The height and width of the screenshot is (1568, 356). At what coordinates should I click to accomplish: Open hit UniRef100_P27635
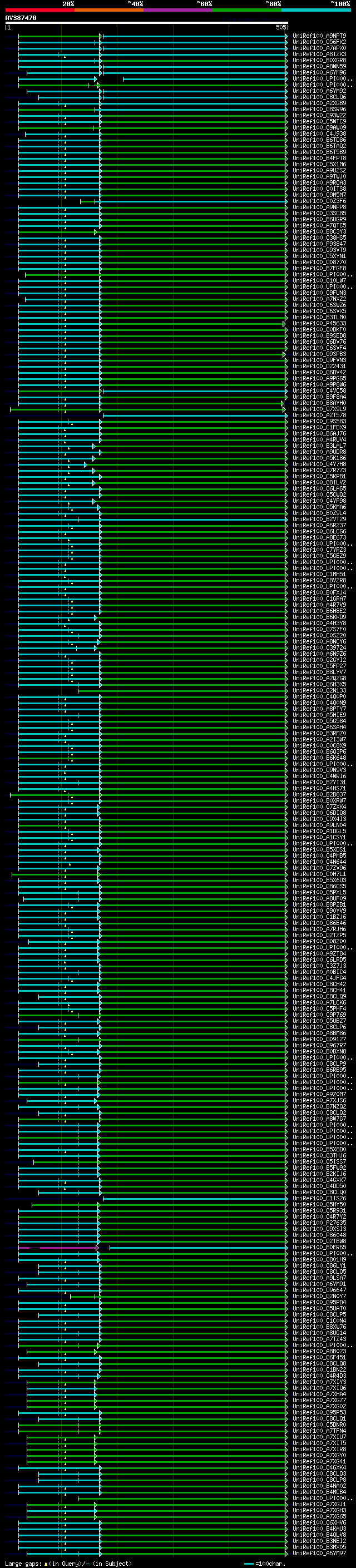[x=319, y=1223]
